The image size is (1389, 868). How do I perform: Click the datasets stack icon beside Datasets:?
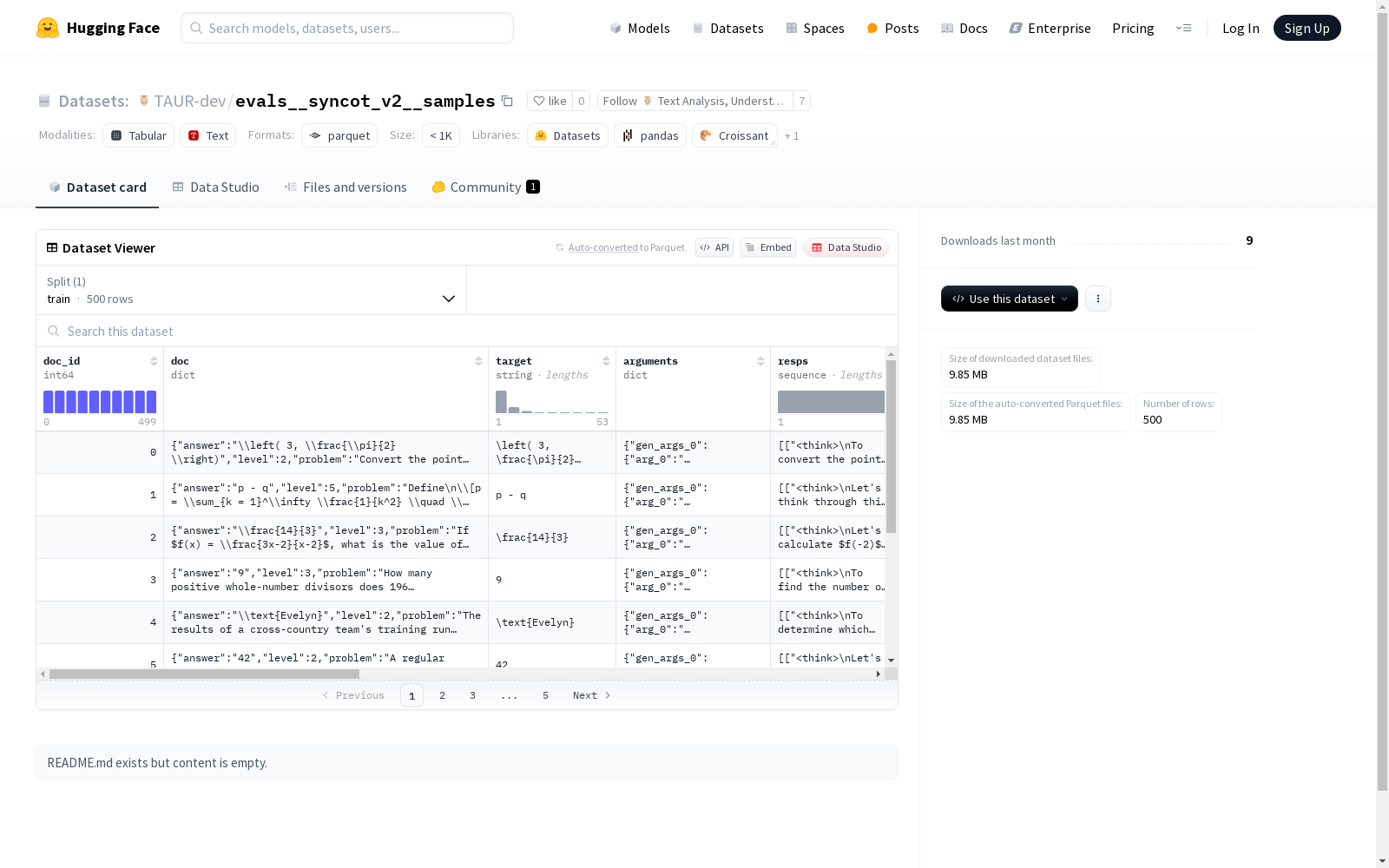pos(44,101)
